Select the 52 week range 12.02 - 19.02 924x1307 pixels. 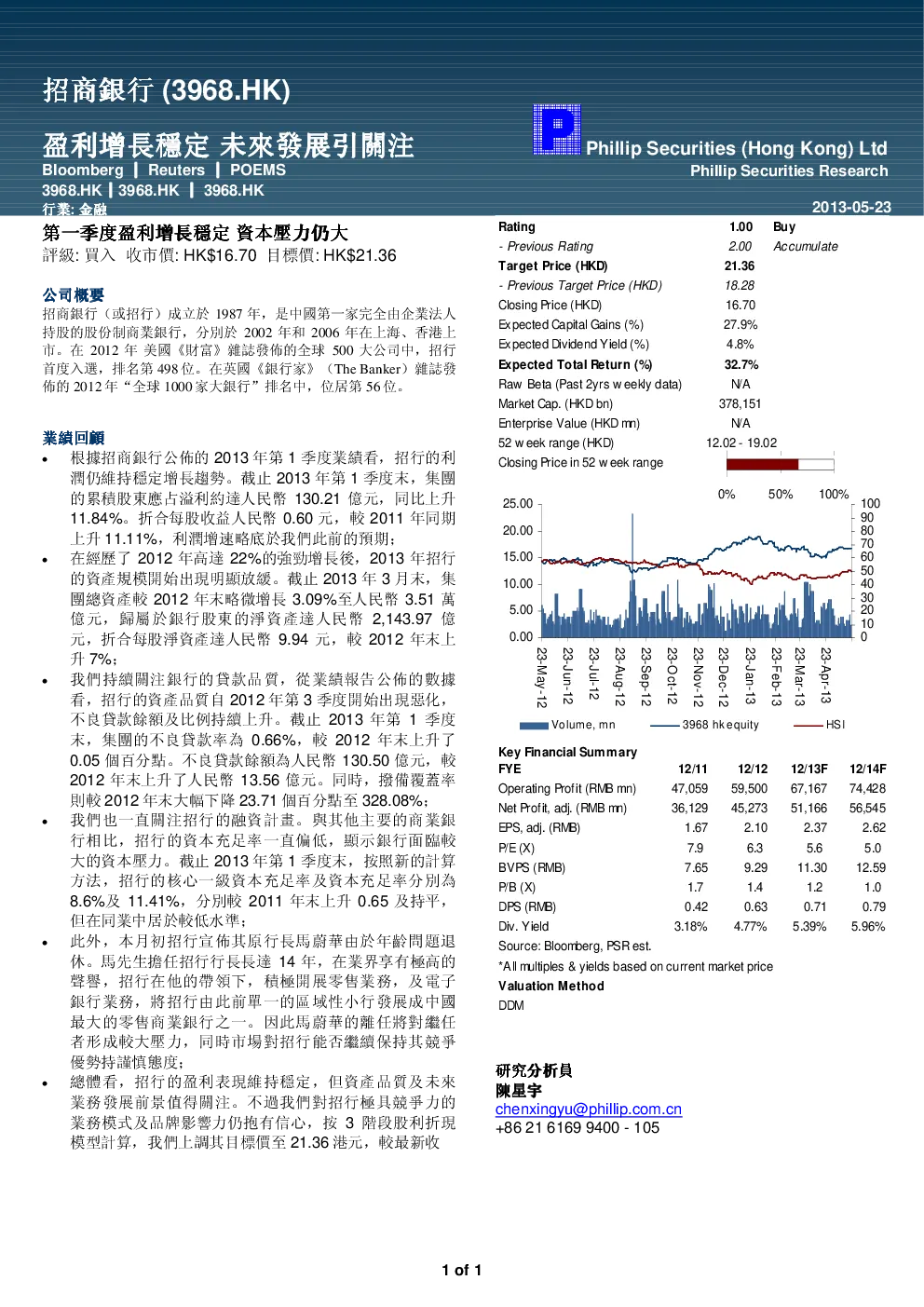pos(741,442)
